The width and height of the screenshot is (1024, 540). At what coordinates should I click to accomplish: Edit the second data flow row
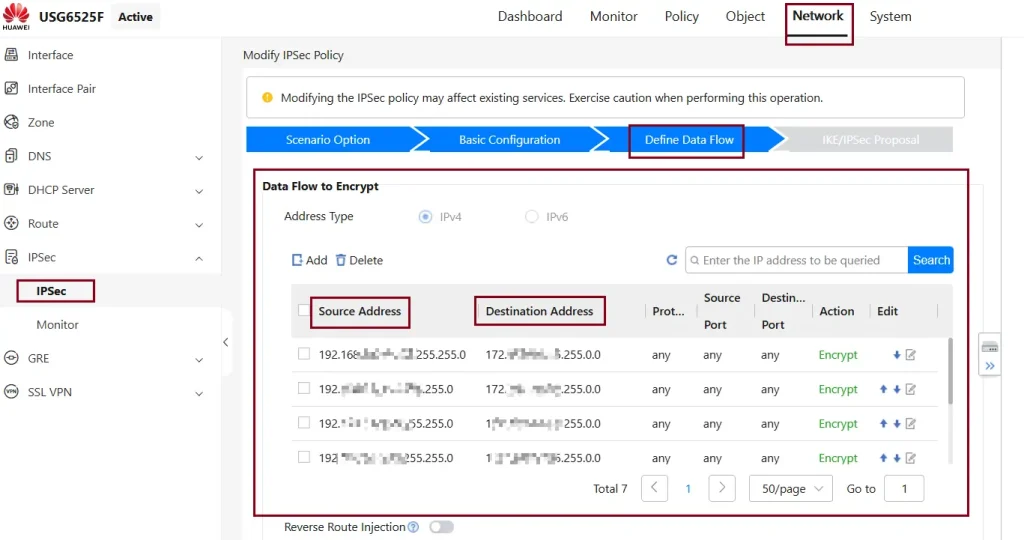tap(911, 389)
